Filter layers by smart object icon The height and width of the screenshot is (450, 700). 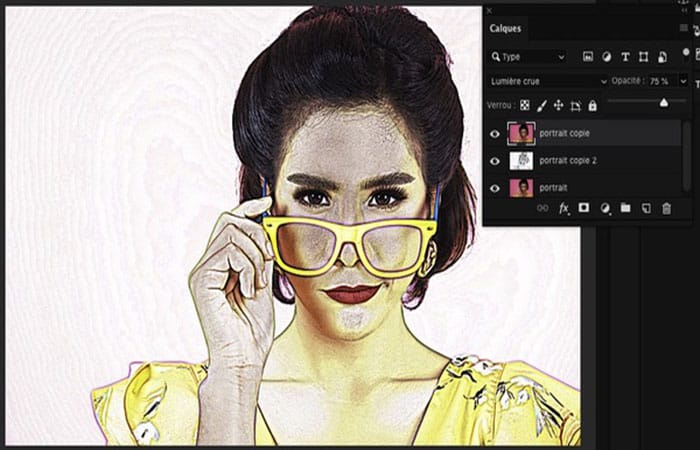pos(662,57)
